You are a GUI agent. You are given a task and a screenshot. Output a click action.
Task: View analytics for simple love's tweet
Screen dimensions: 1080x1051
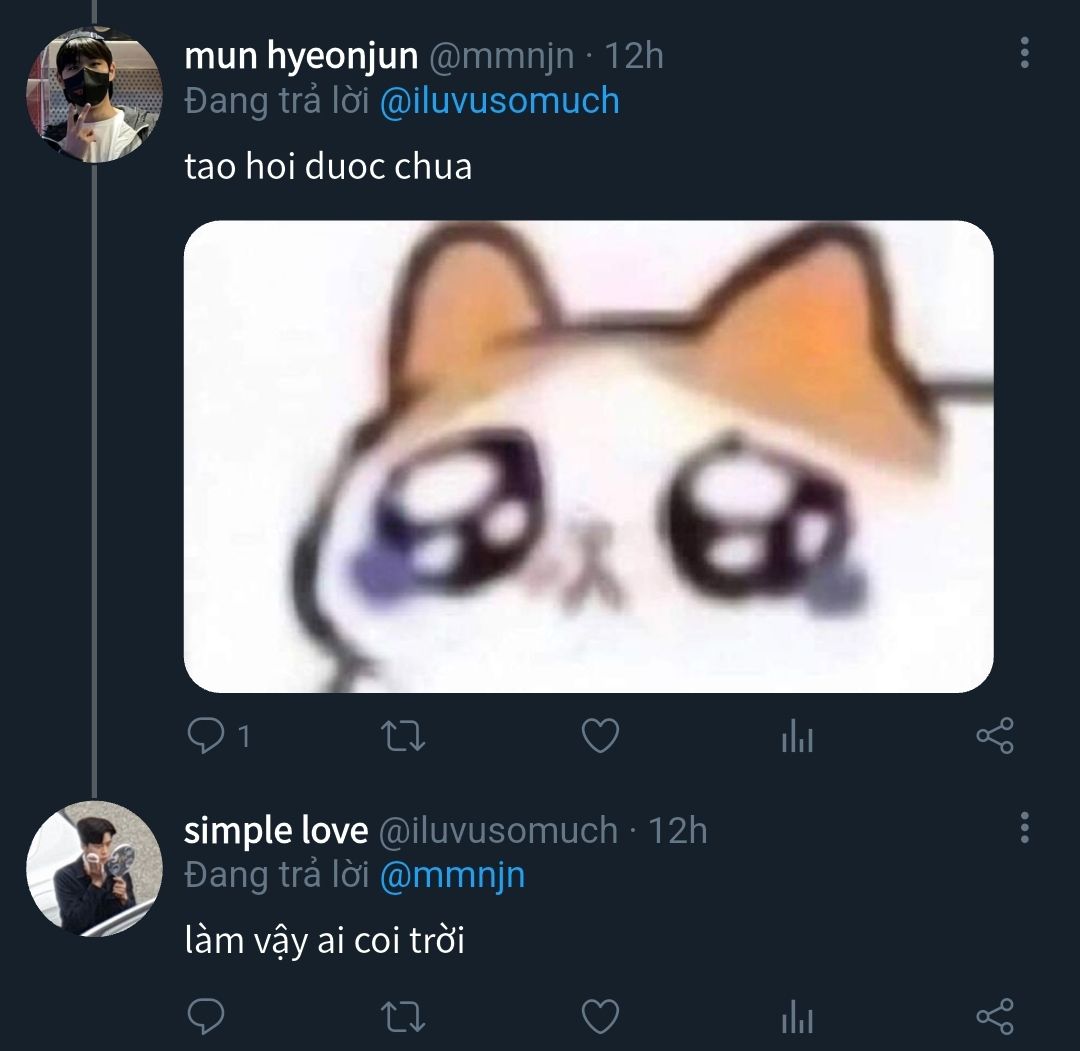[797, 1018]
